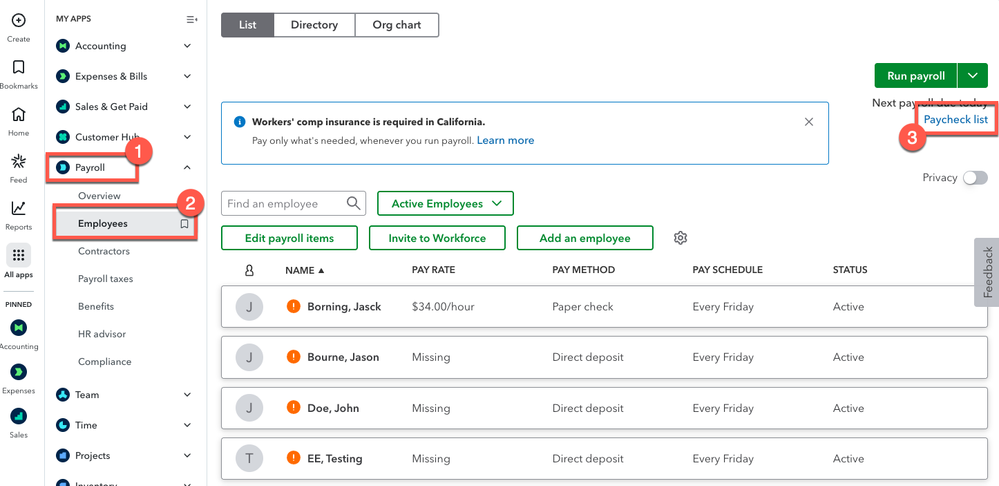Open the Feed icon

click(18, 162)
